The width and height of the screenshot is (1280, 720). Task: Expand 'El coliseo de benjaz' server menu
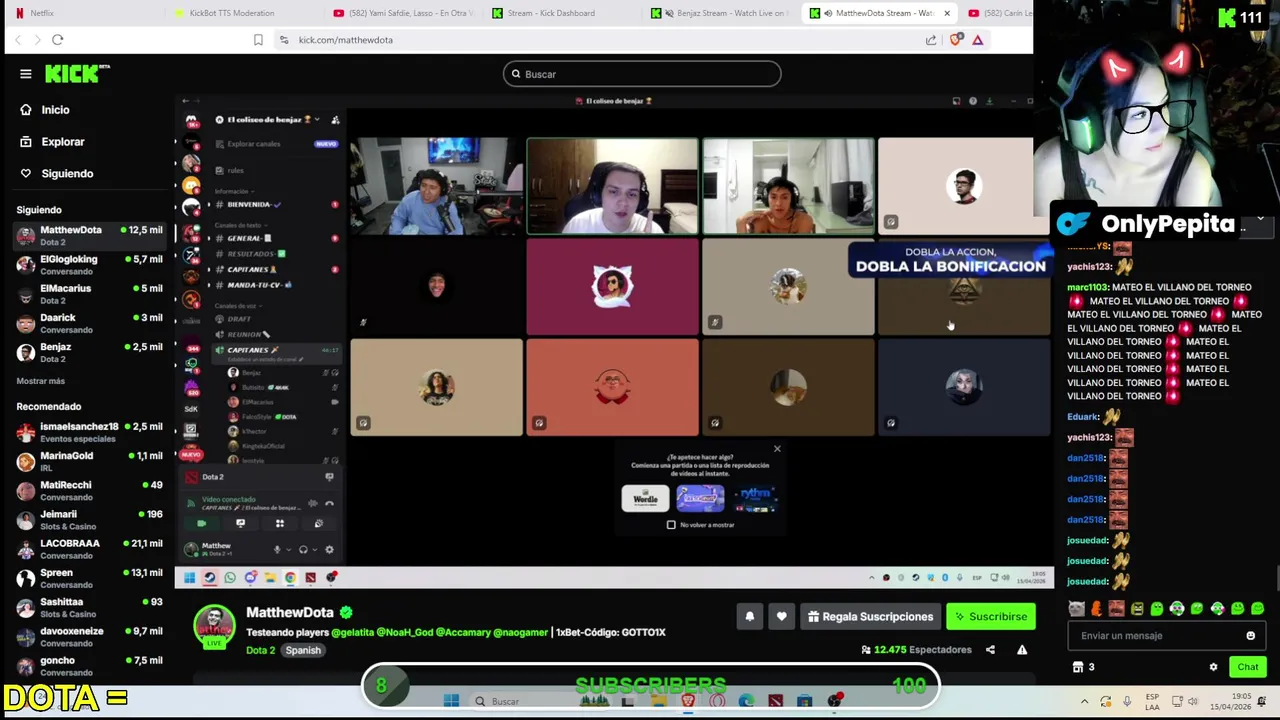317,120
